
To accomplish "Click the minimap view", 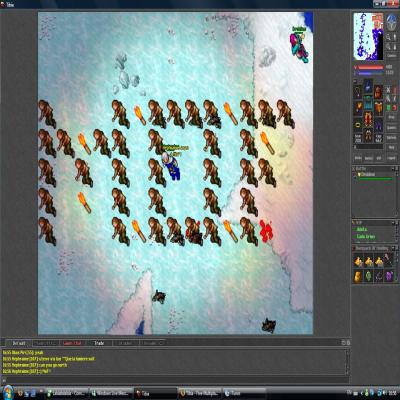I will (368, 36).
